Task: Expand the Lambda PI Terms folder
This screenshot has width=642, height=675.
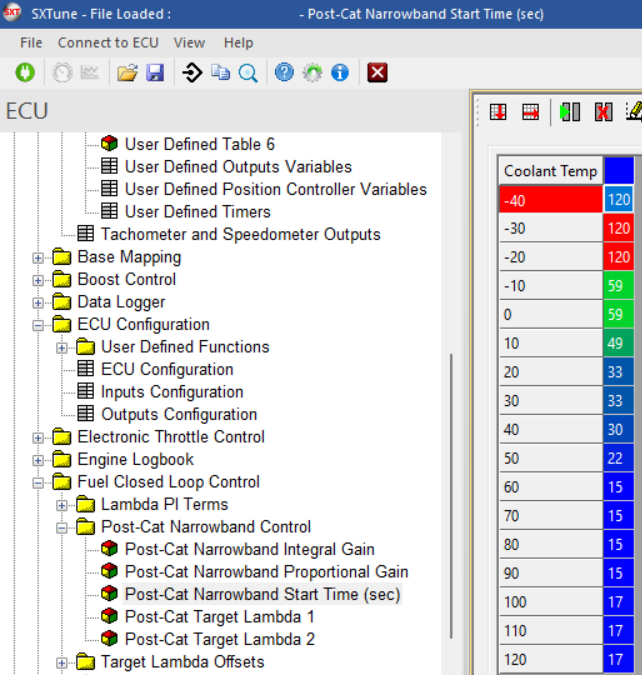Action: point(62,505)
